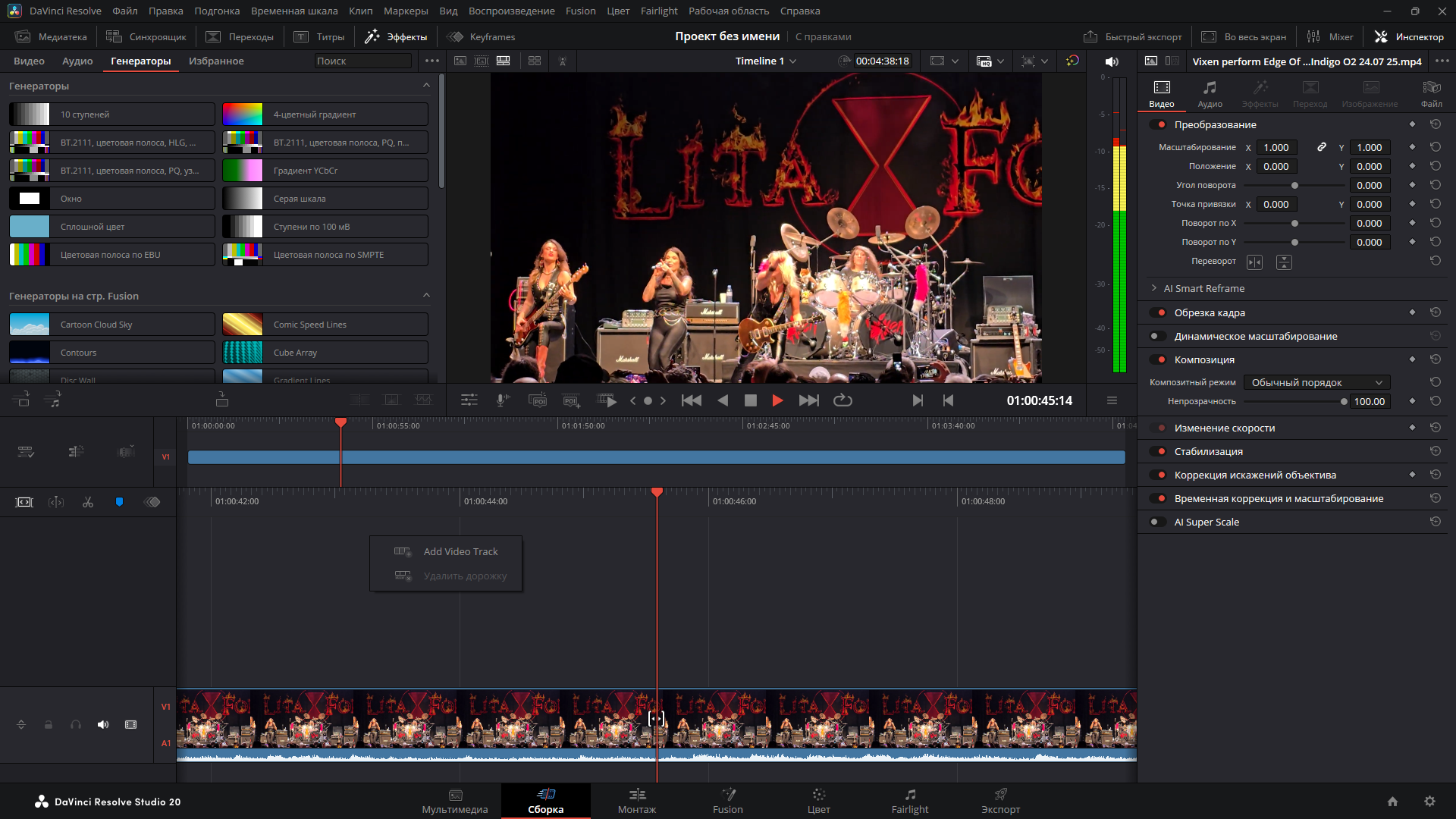Screen dimensions: 1456x819
Task: Mute the track with speaker icon
Action: pos(103,725)
